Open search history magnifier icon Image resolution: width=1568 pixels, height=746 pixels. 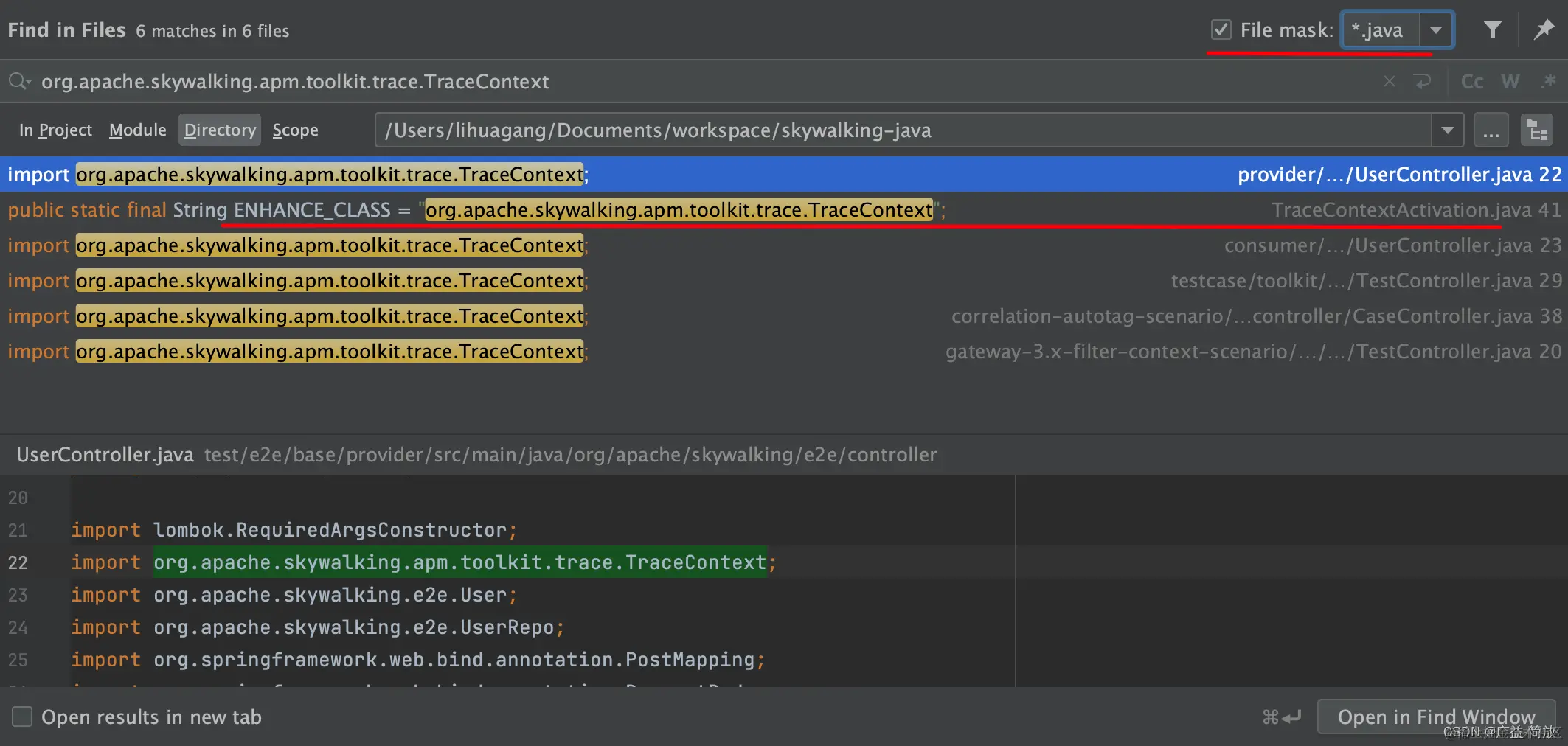pyautogui.click(x=19, y=81)
